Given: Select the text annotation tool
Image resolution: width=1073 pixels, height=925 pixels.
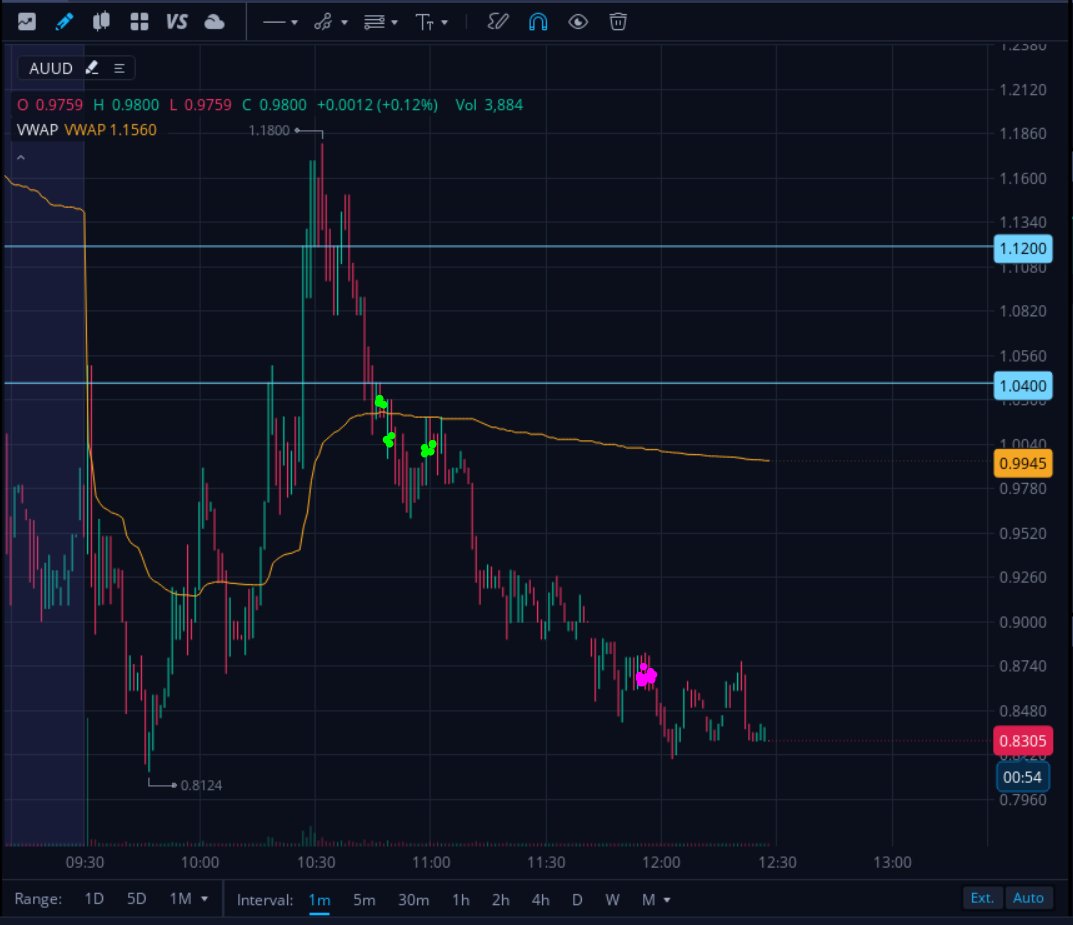Looking at the screenshot, I should pos(424,23).
